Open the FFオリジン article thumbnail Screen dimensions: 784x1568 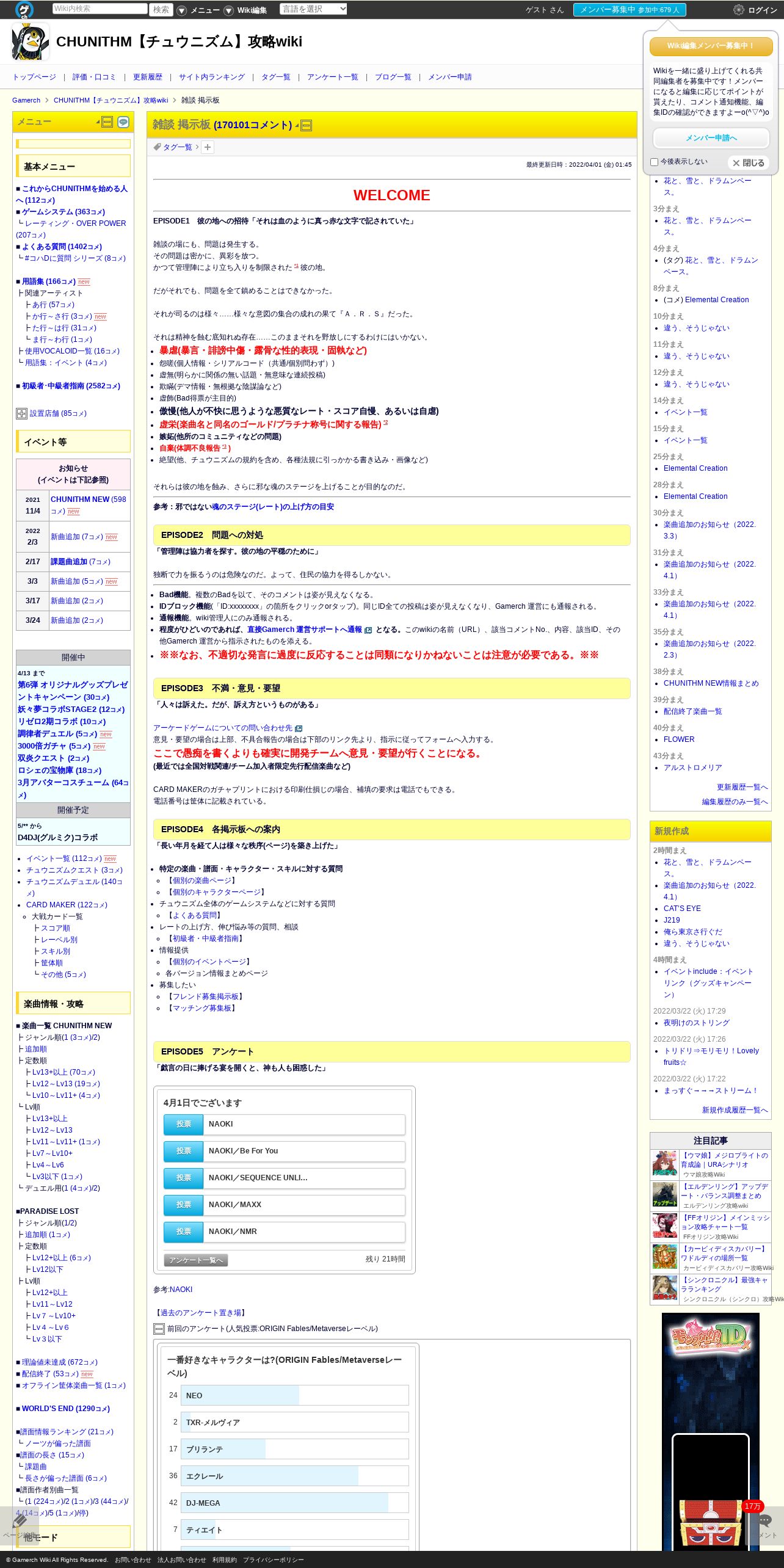coord(665,1226)
